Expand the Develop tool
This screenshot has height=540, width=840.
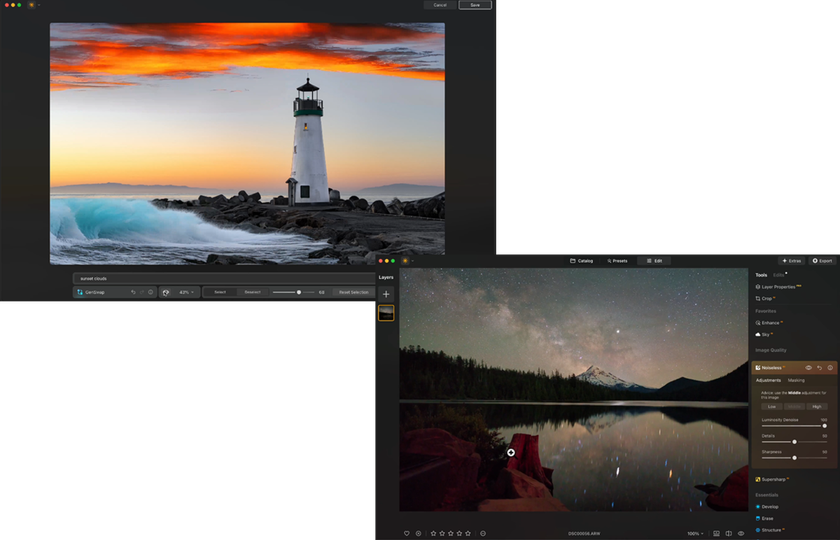coord(767,507)
